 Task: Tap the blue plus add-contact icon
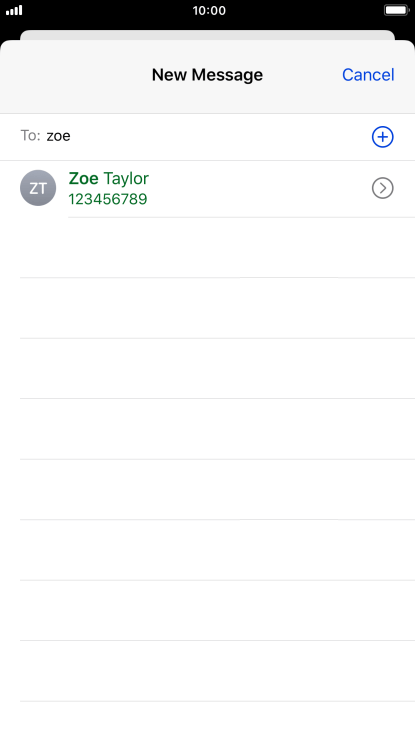click(x=383, y=137)
